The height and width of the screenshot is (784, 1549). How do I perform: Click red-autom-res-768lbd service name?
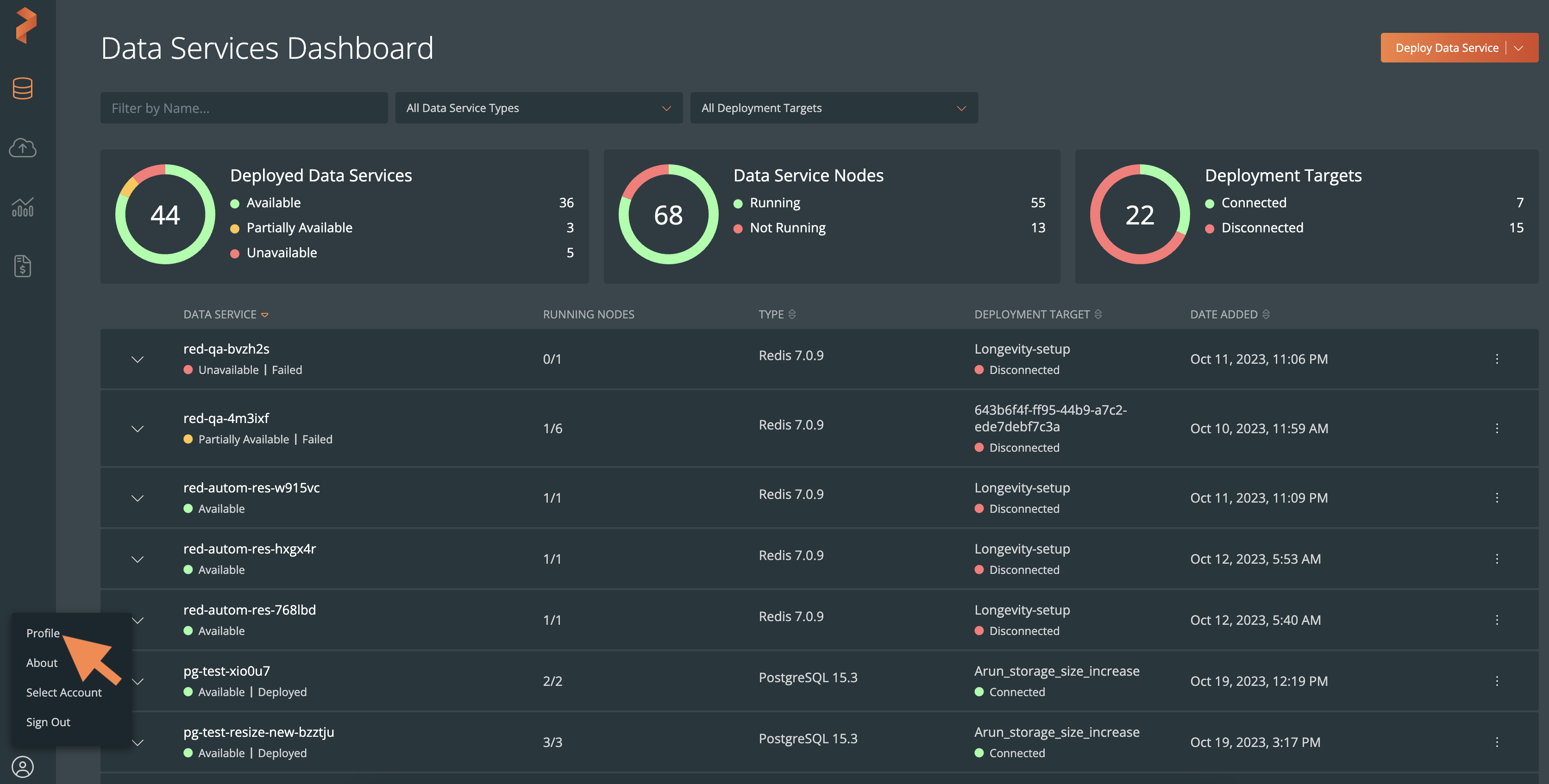(x=249, y=610)
